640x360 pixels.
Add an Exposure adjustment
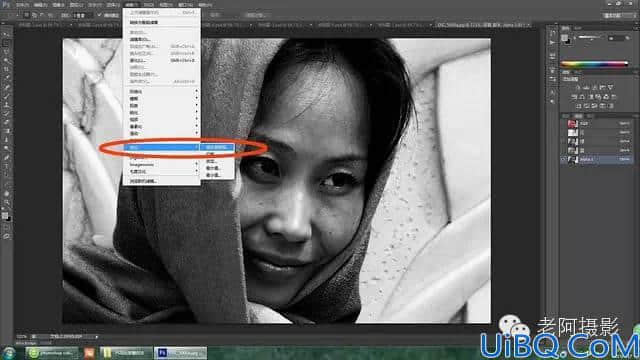[x=602, y=87]
